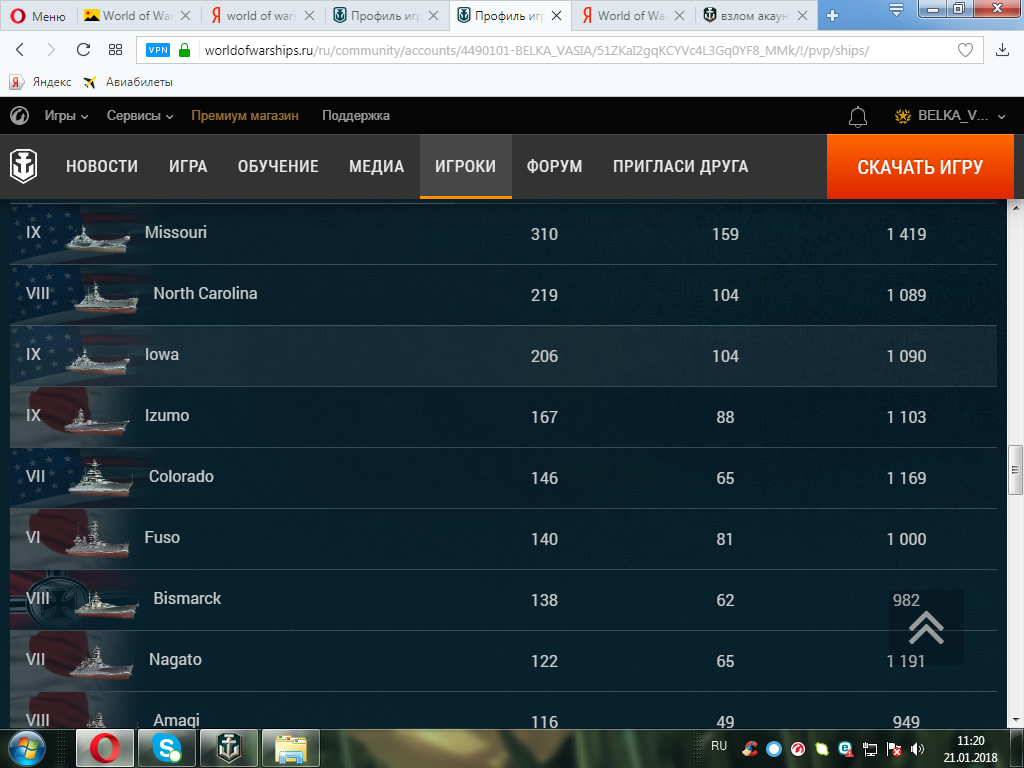This screenshot has height=768, width=1024.
Task: Reload the page with the refresh icon
Action: point(83,50)
